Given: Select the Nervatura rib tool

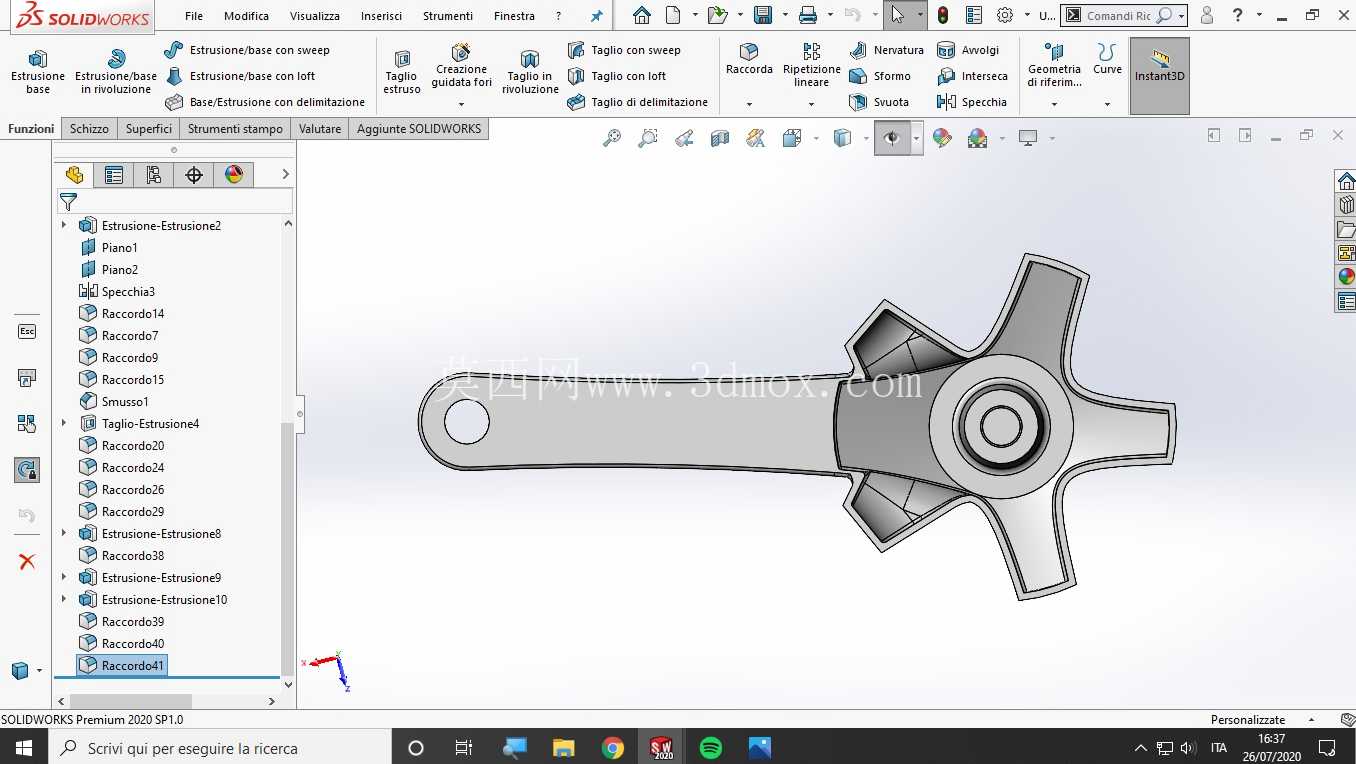Looking at the screenshot, I should click(887, 50).
